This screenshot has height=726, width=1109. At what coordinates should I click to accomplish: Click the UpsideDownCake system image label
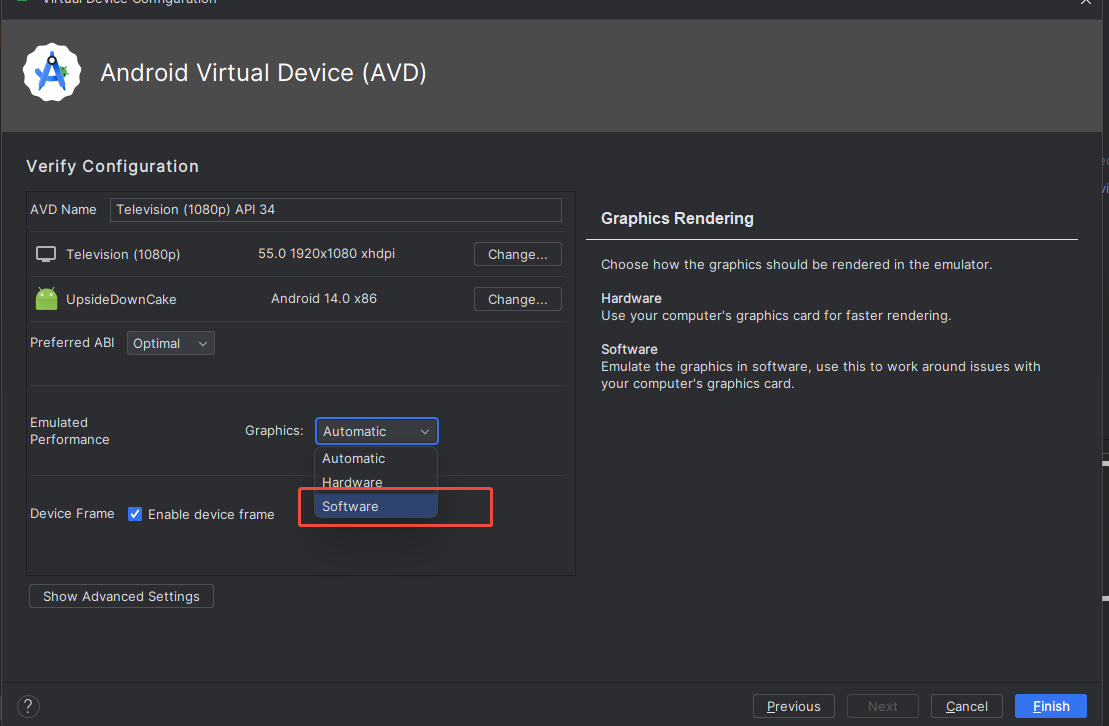[121, 299]
